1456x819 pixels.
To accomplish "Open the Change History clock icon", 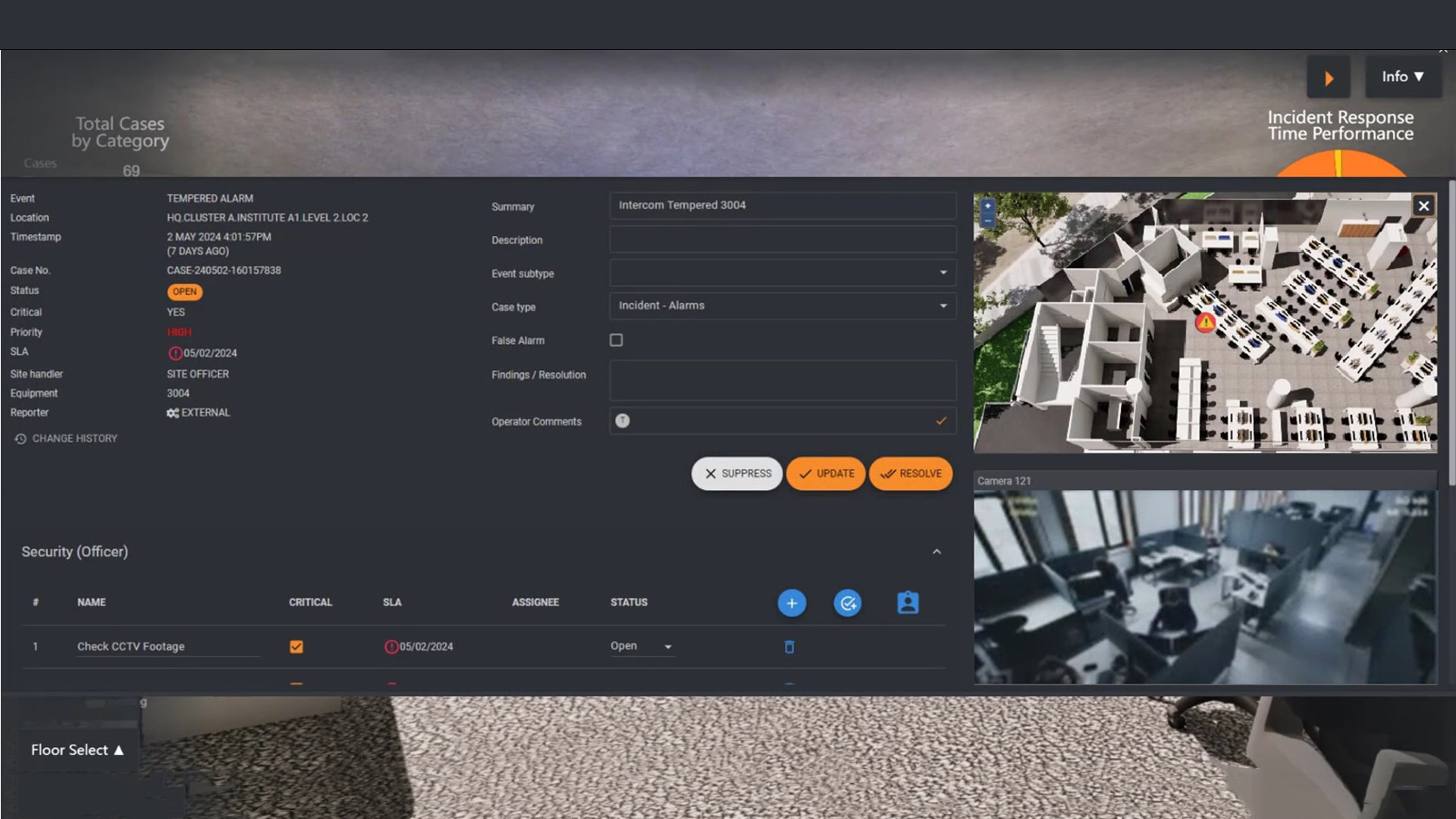I will point(20,439).
